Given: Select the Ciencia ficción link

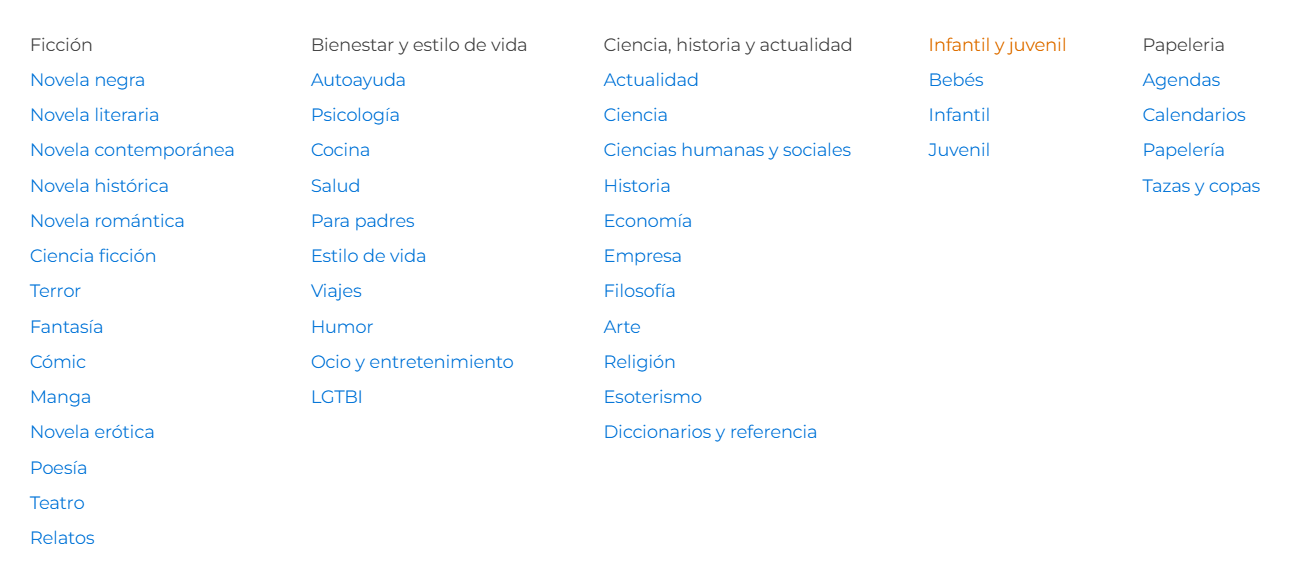Looking at the screenshot, I should point(93,256).
